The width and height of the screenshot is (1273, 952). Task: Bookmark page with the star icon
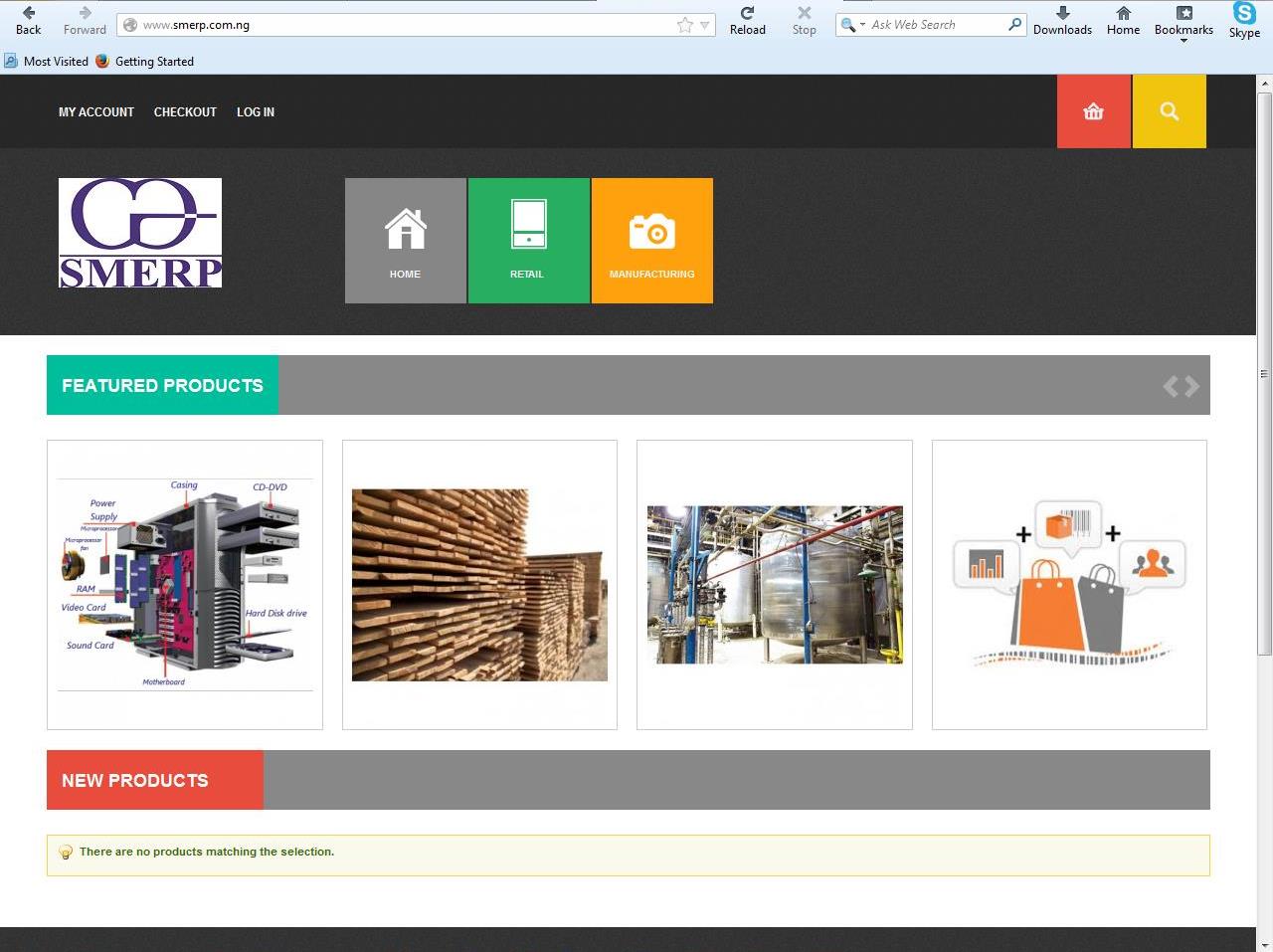(685, 25)
